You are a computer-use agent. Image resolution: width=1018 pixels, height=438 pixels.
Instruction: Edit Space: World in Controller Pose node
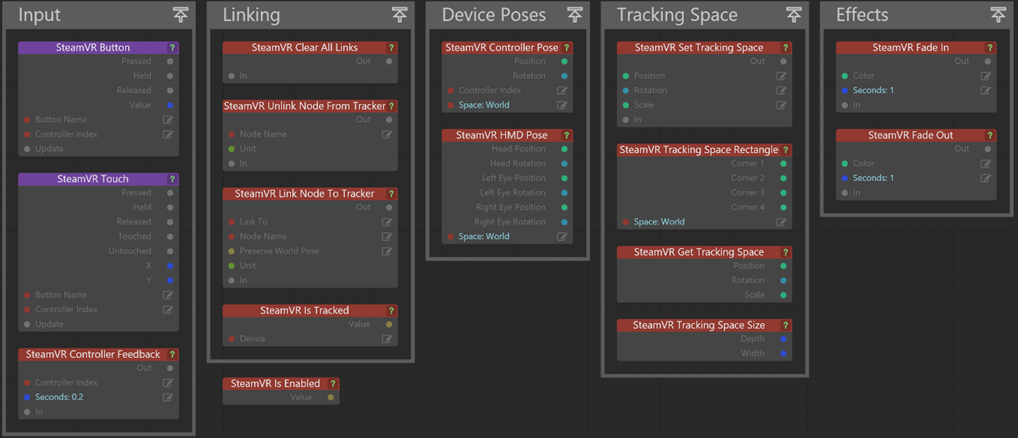pos(562,105)
